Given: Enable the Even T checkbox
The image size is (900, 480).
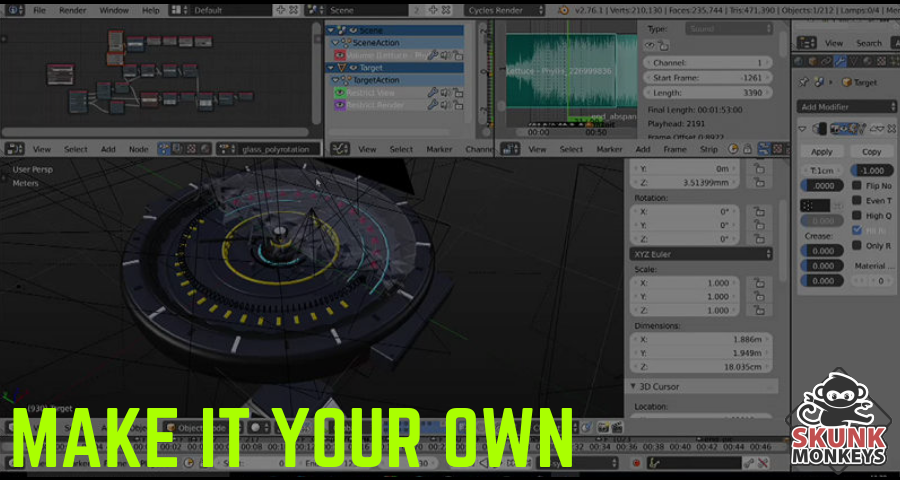Looking at the screenshot, I should [857, 200].
